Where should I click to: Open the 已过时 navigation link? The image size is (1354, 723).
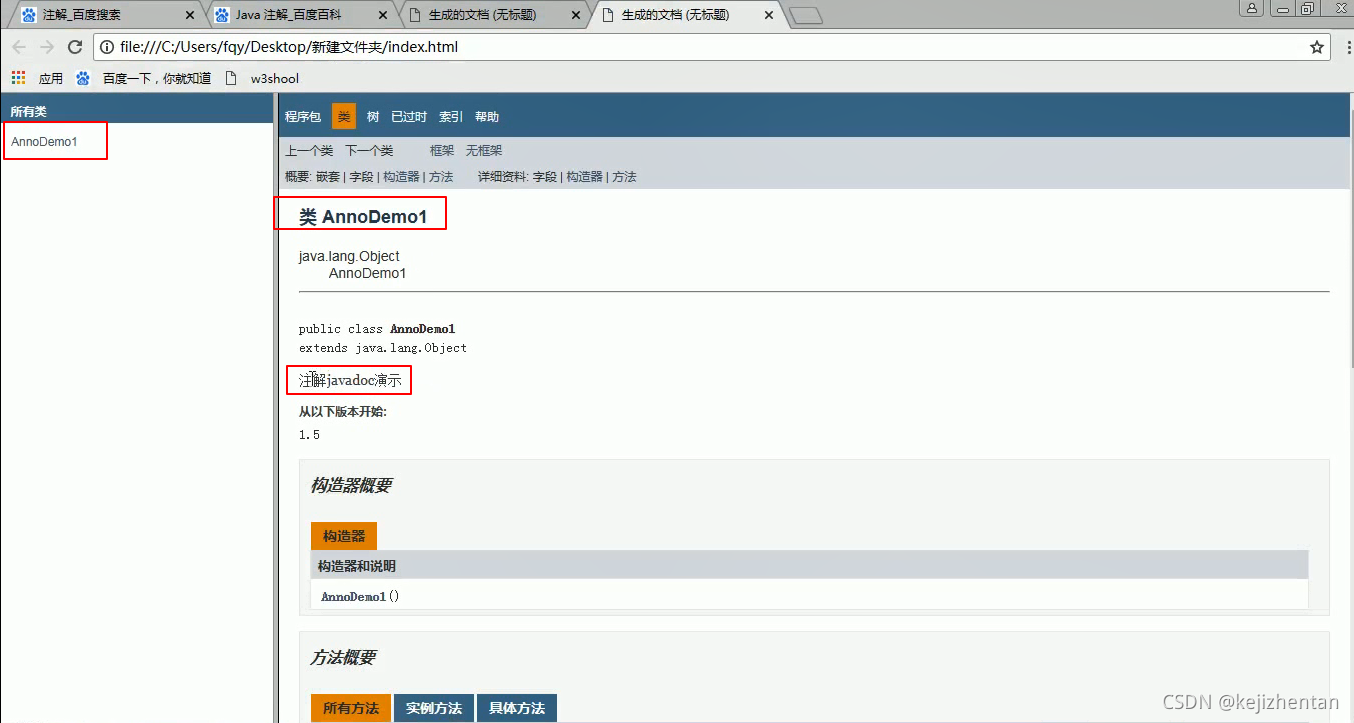(x=409, y=117)
